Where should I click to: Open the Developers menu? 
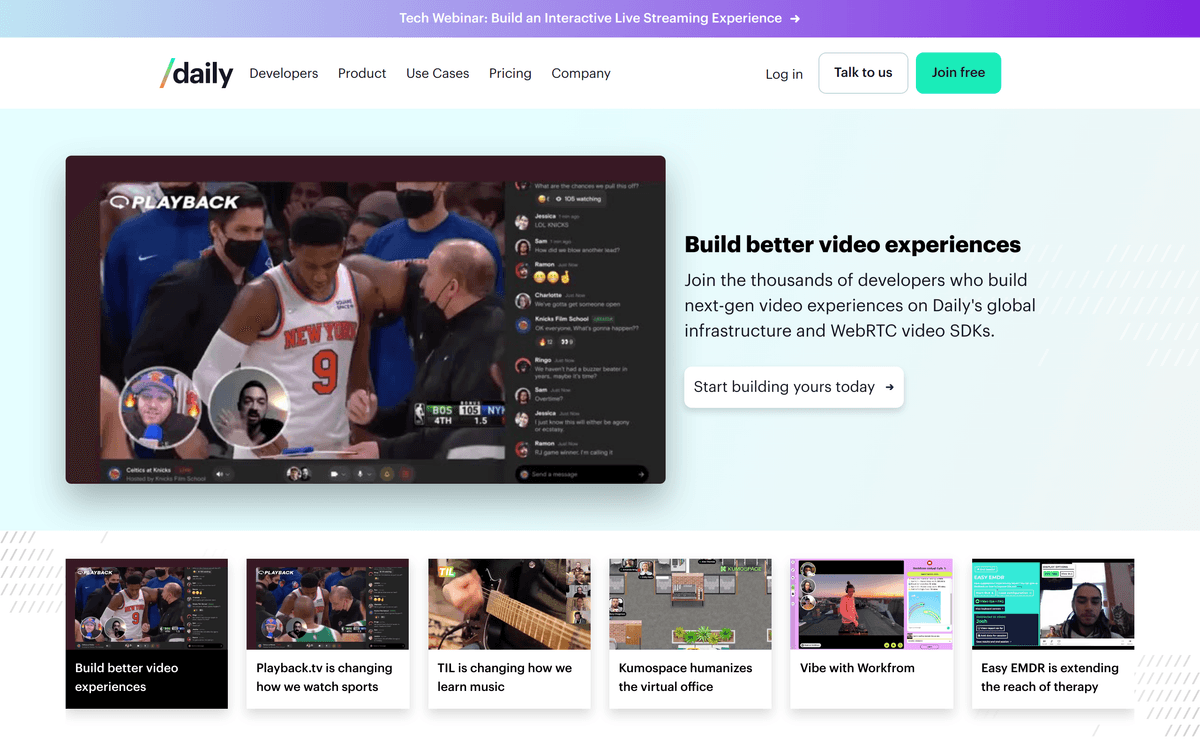284,73
